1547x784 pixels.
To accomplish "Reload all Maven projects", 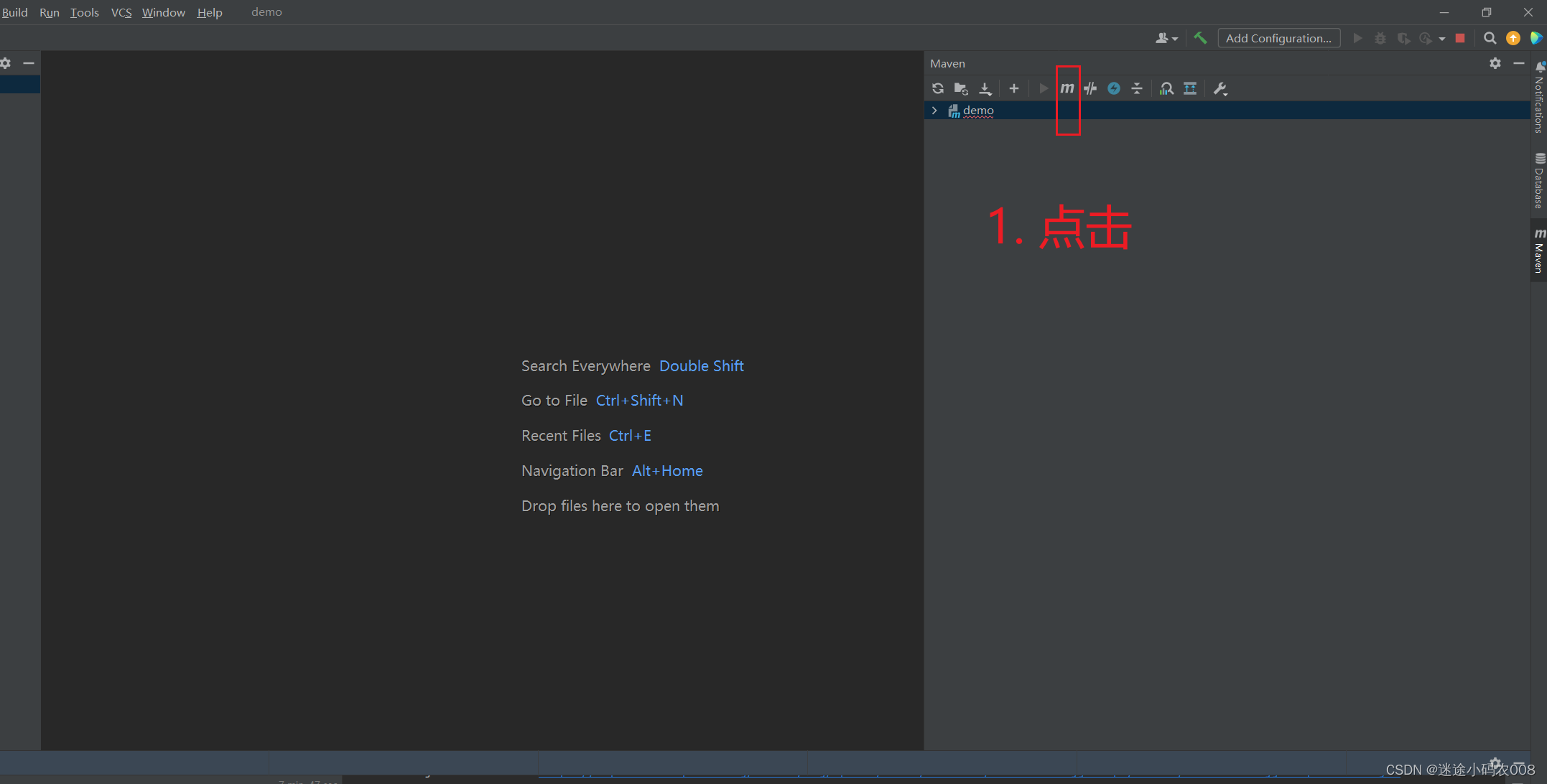I will (x=938, y=88).
